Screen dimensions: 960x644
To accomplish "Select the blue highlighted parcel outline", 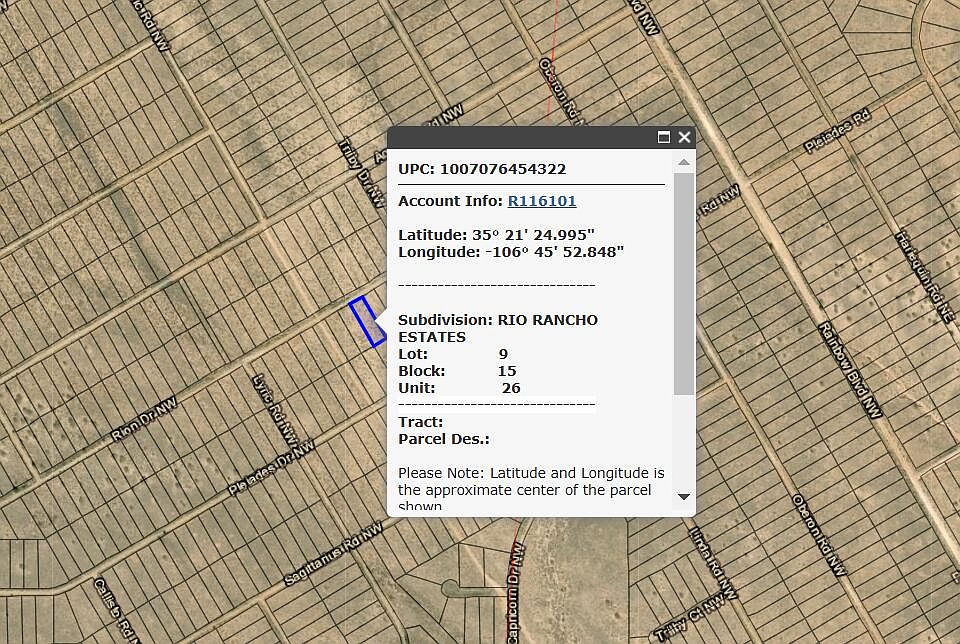I will click(x=367, y=322).
